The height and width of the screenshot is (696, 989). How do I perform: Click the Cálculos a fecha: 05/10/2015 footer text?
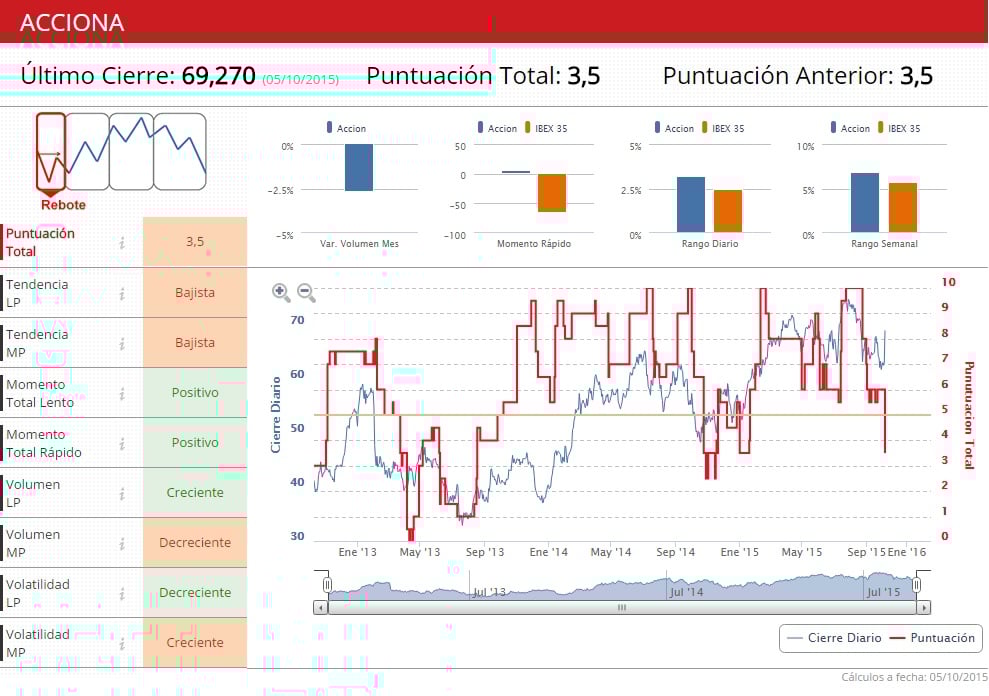click(914, 677)
